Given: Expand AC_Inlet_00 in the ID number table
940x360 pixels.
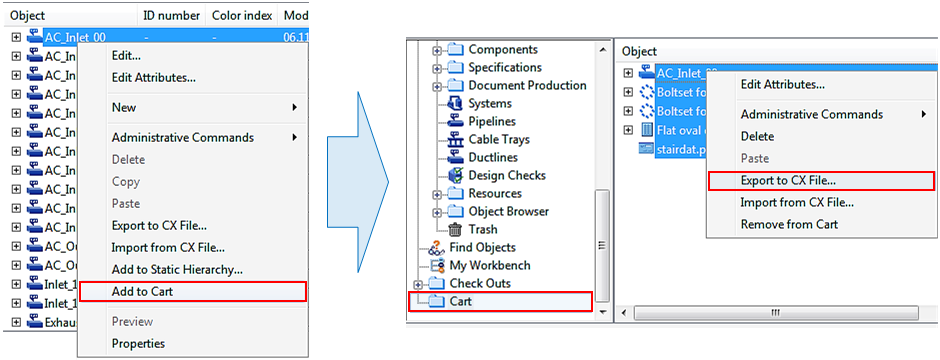Looking at the screenshot, I should click(x=16, y=37).
